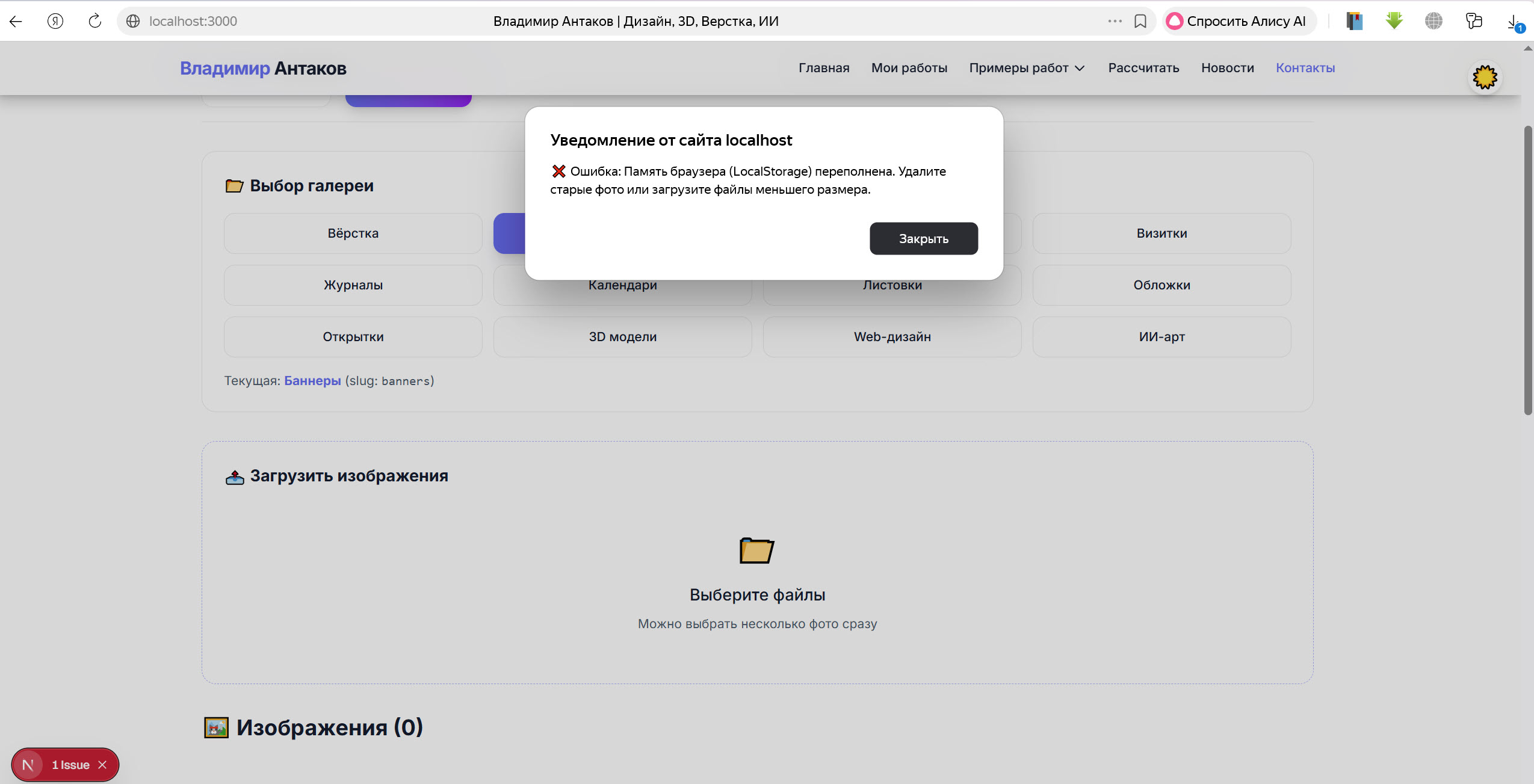
Task: Click the Уведомление от сайта localhost title
Action: [x=671, y=140]
